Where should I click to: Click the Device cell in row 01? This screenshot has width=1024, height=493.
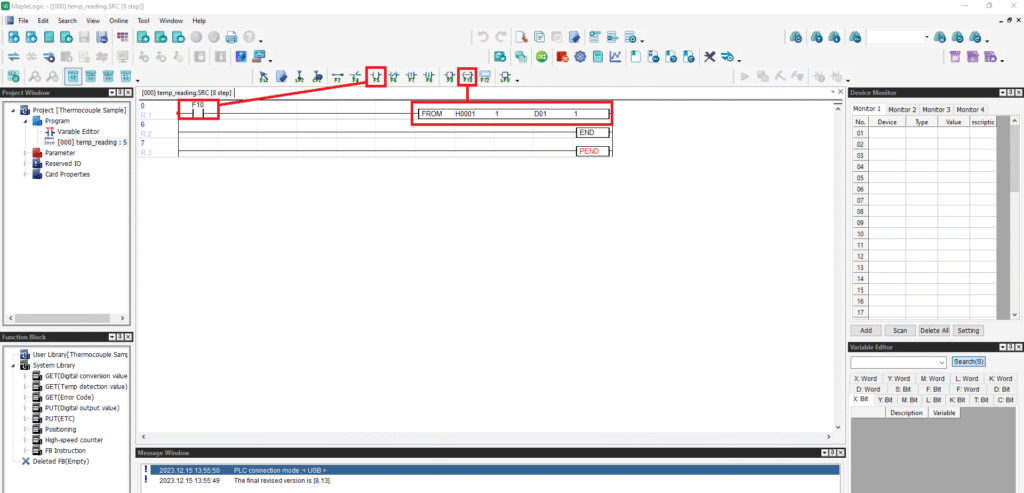(x=887, y=133)
